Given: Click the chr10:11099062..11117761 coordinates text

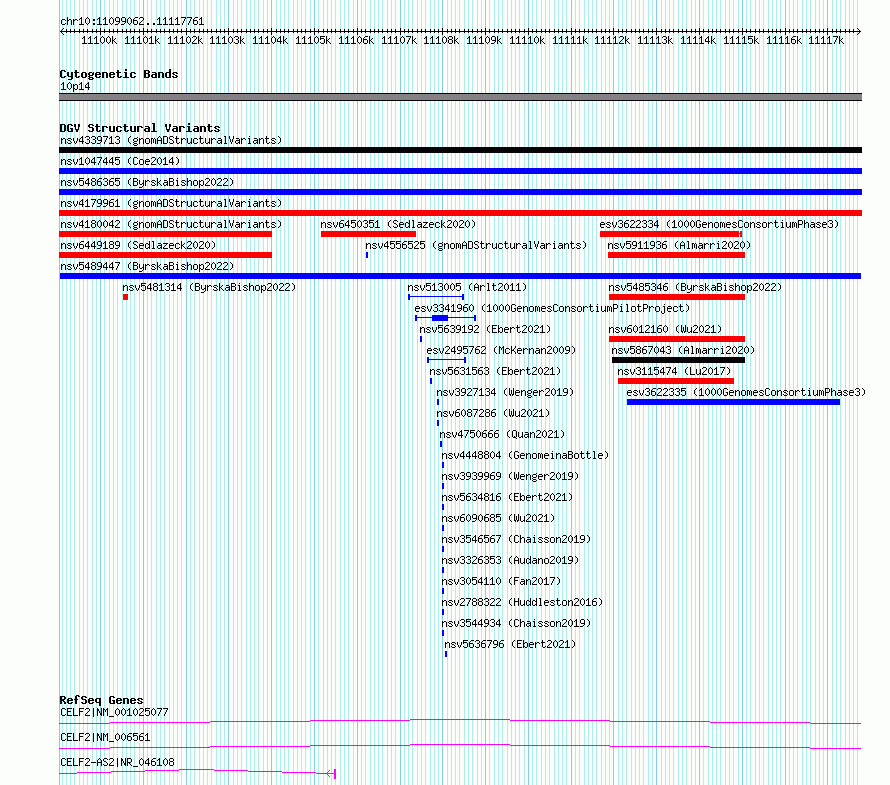Looking at the screenshot, I should pos(132,21).
